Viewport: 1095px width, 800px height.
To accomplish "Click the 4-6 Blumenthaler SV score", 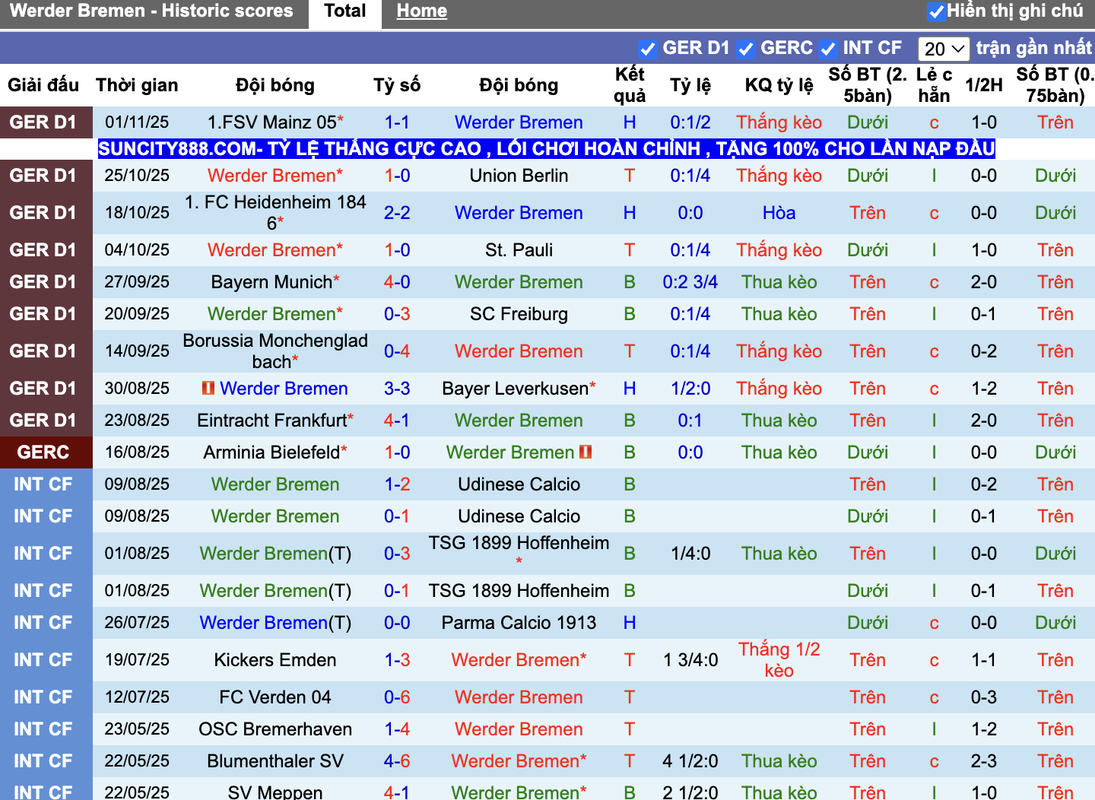I will coord(397,762).
